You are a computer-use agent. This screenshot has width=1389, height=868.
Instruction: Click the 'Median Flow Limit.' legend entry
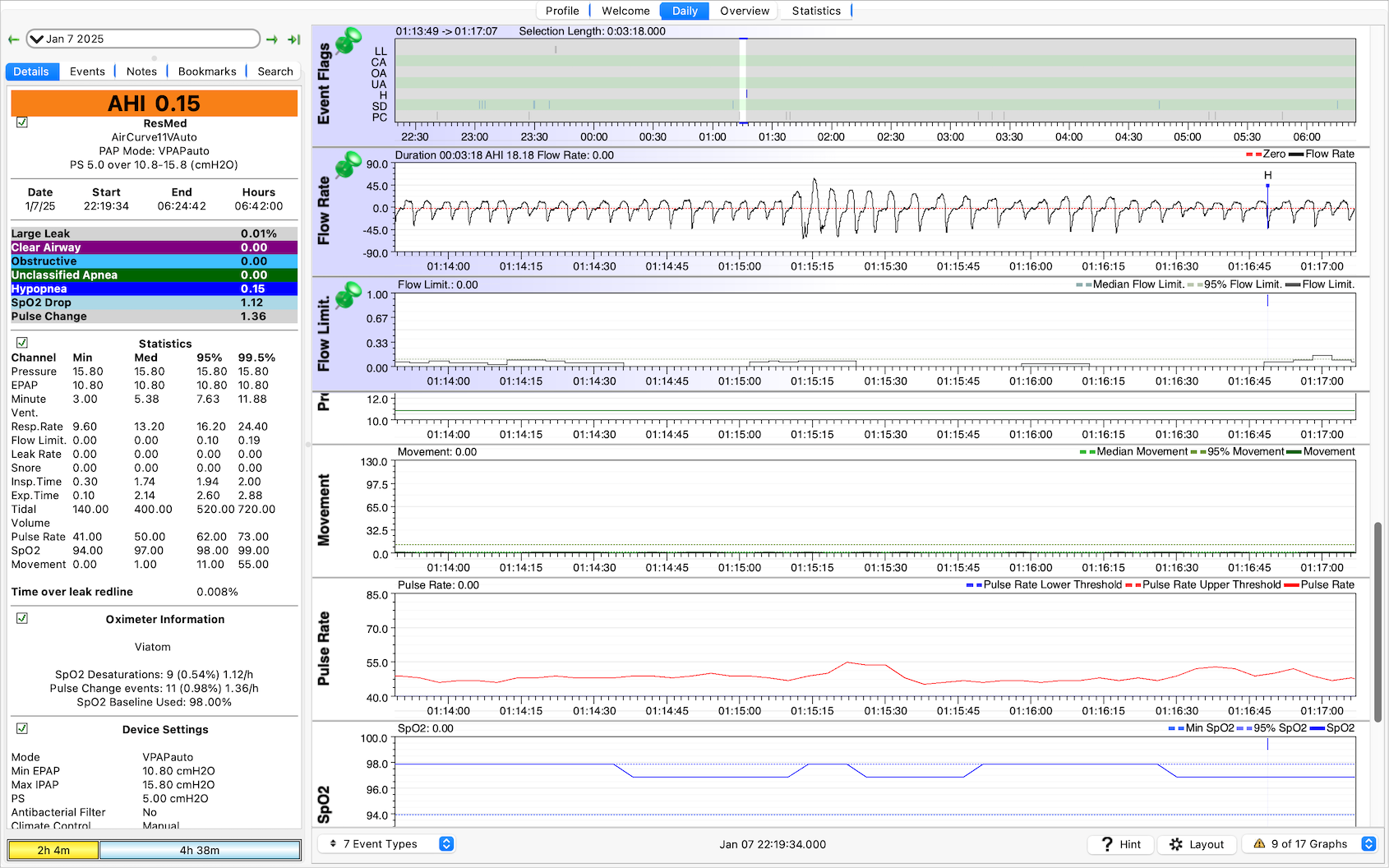tap(1130, 284)
